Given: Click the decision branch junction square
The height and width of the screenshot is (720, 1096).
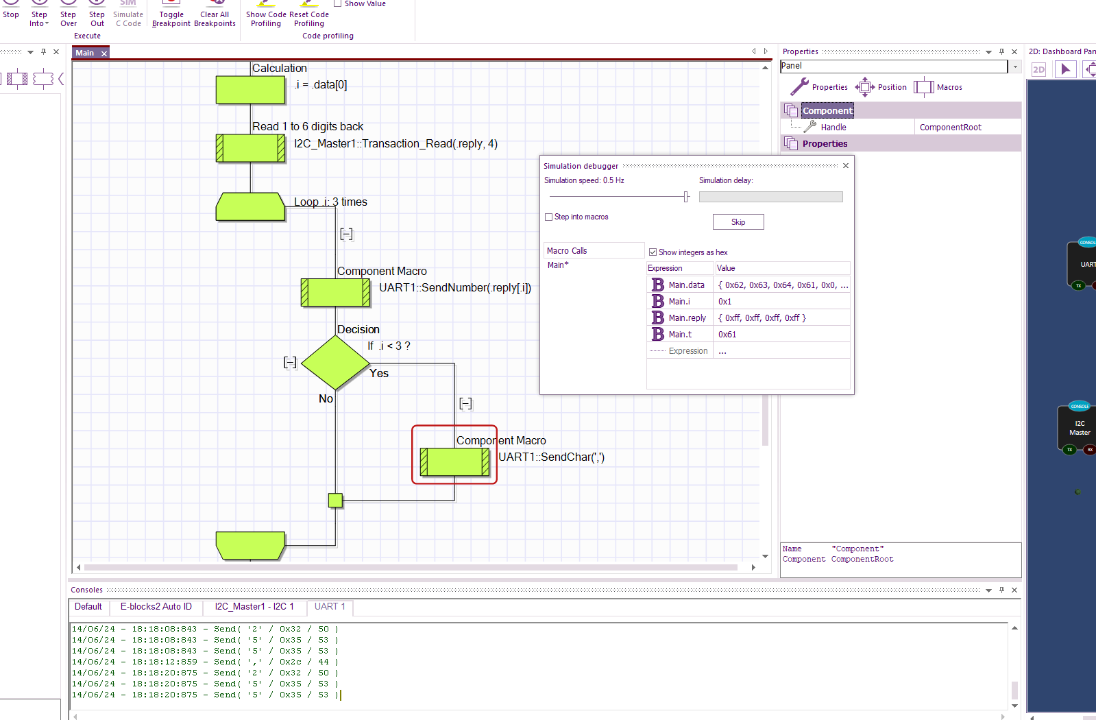Looking at the screenshot, I should [x=336, y=501].
